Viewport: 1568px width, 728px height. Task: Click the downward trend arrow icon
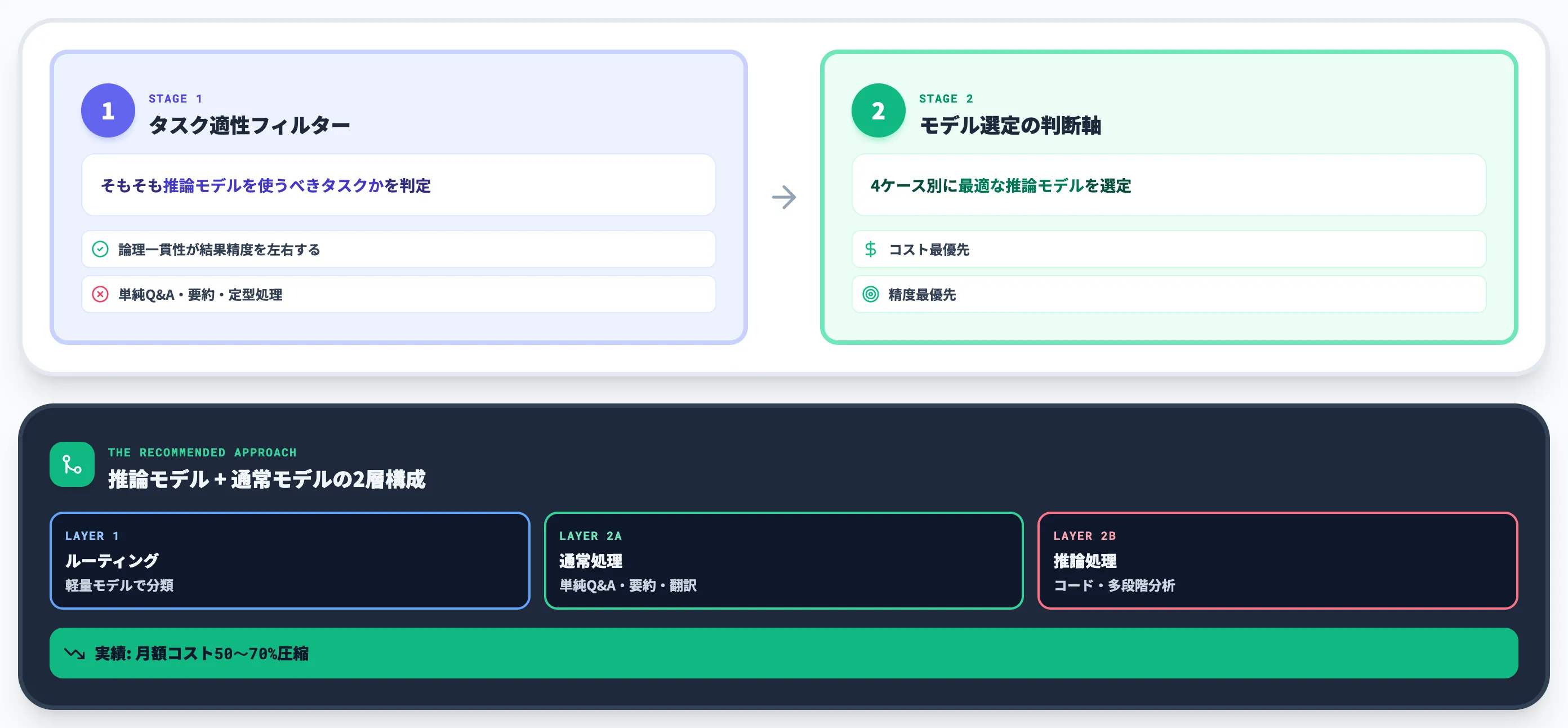point(74,653)
